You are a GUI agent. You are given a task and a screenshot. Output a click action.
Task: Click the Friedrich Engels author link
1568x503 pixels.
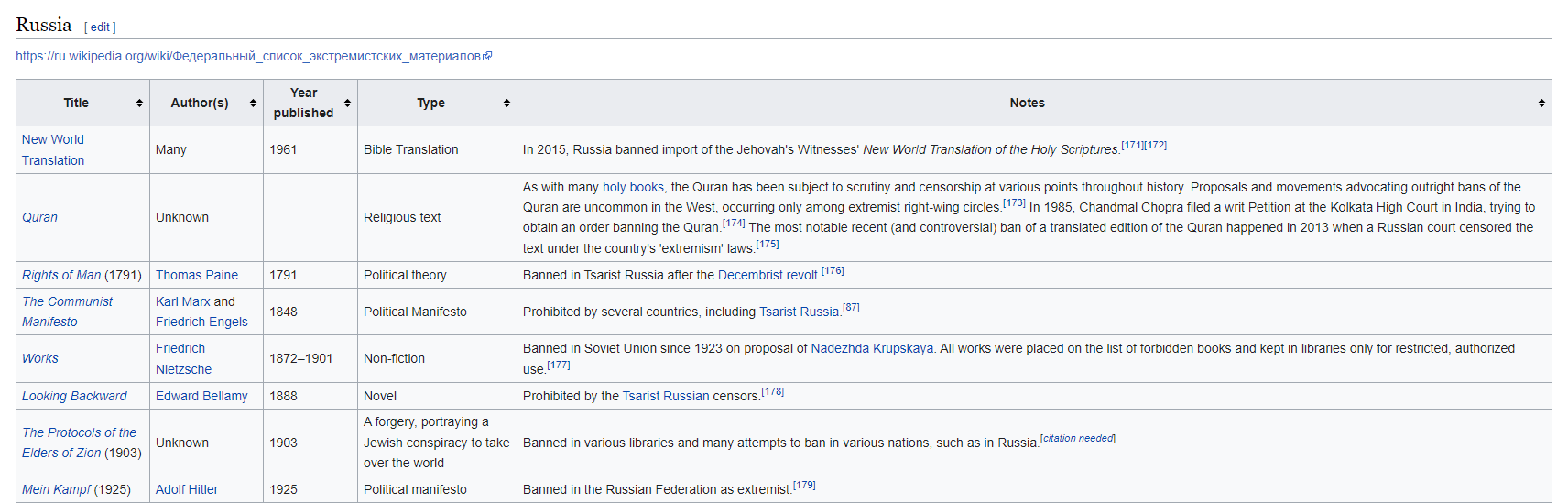click(x=201, y=322)
